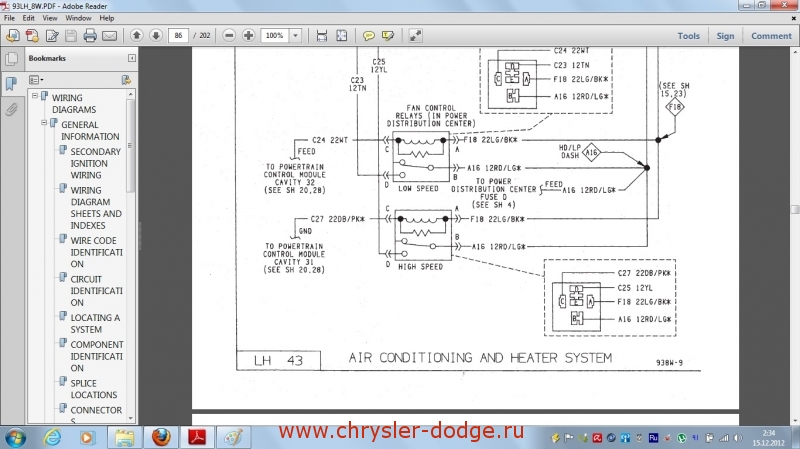Click the page number field showing 86
Screen dimensions: 800x449
tap(178, 35)
